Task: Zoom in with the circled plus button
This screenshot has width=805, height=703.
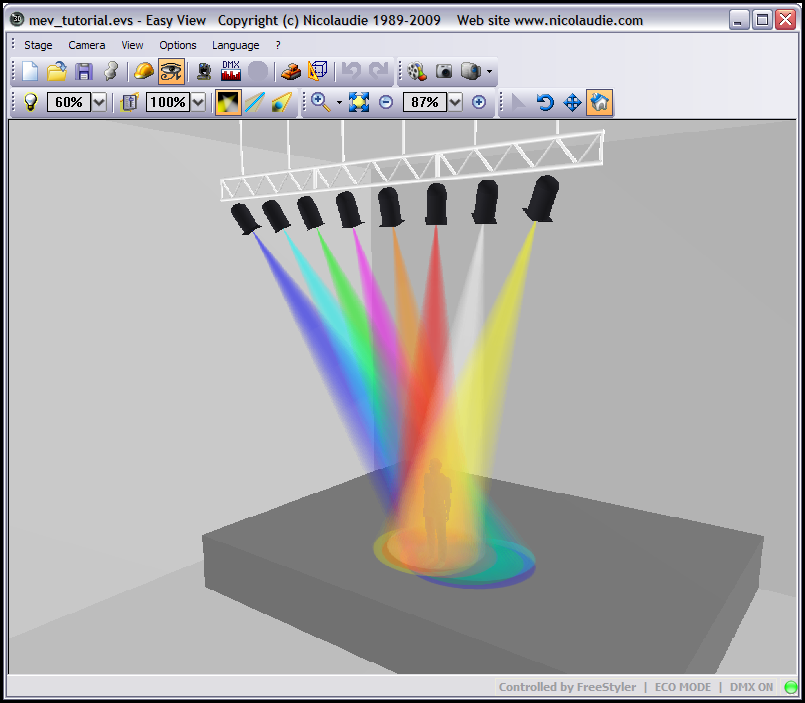Action: coord(478,102)
